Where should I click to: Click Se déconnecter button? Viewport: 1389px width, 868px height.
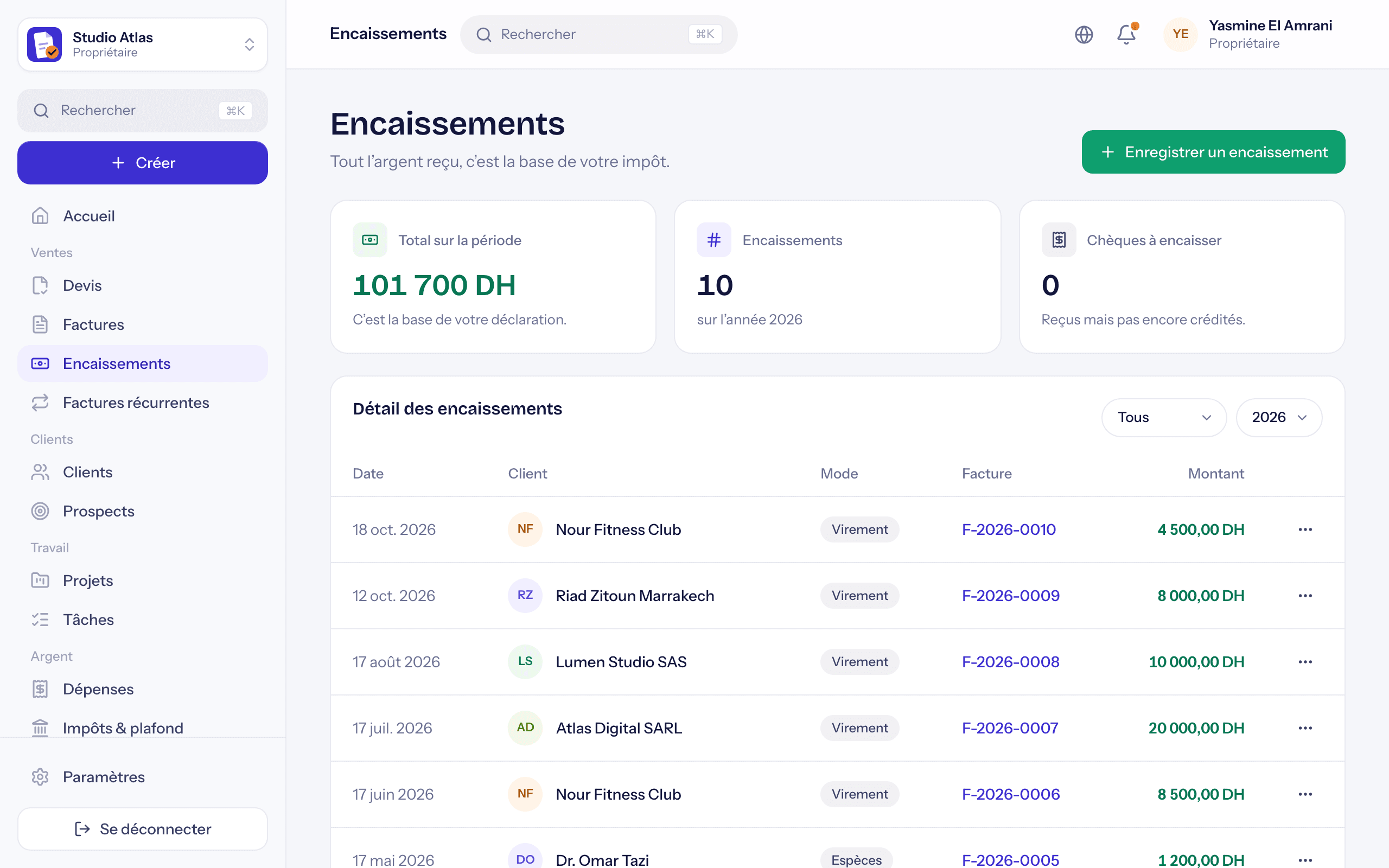(x=142, y=829)
